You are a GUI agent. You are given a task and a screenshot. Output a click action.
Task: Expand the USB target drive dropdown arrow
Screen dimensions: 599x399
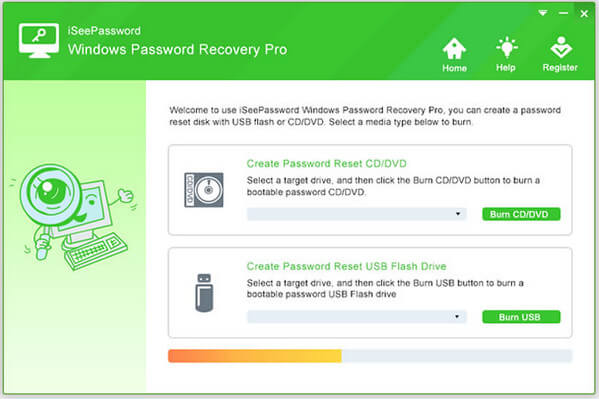(x=457, y=316)
